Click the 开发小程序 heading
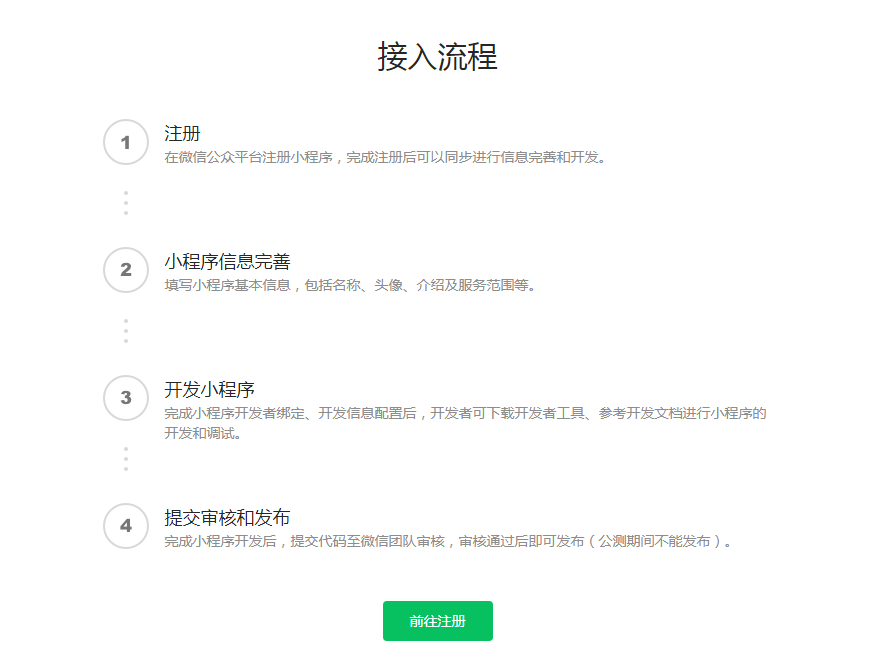Screen dimensions: 886x659 coord(209,389)
